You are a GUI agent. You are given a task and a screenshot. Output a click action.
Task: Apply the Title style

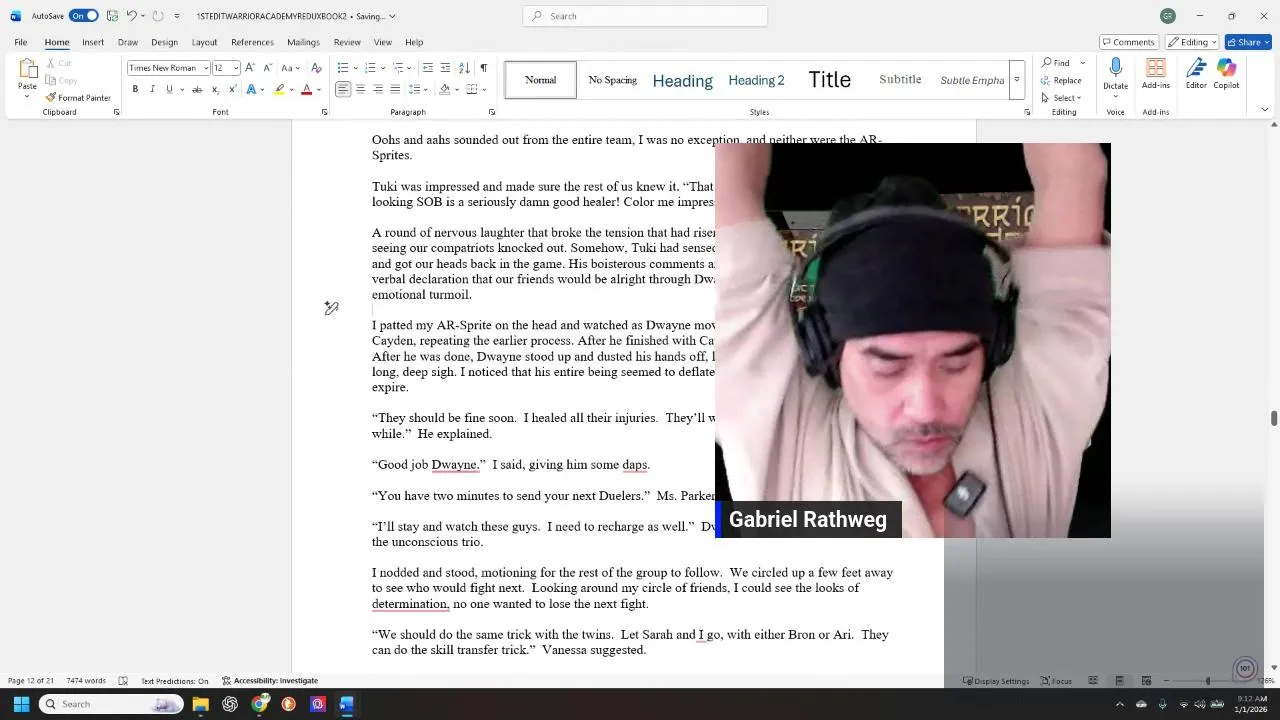(829, 80)
